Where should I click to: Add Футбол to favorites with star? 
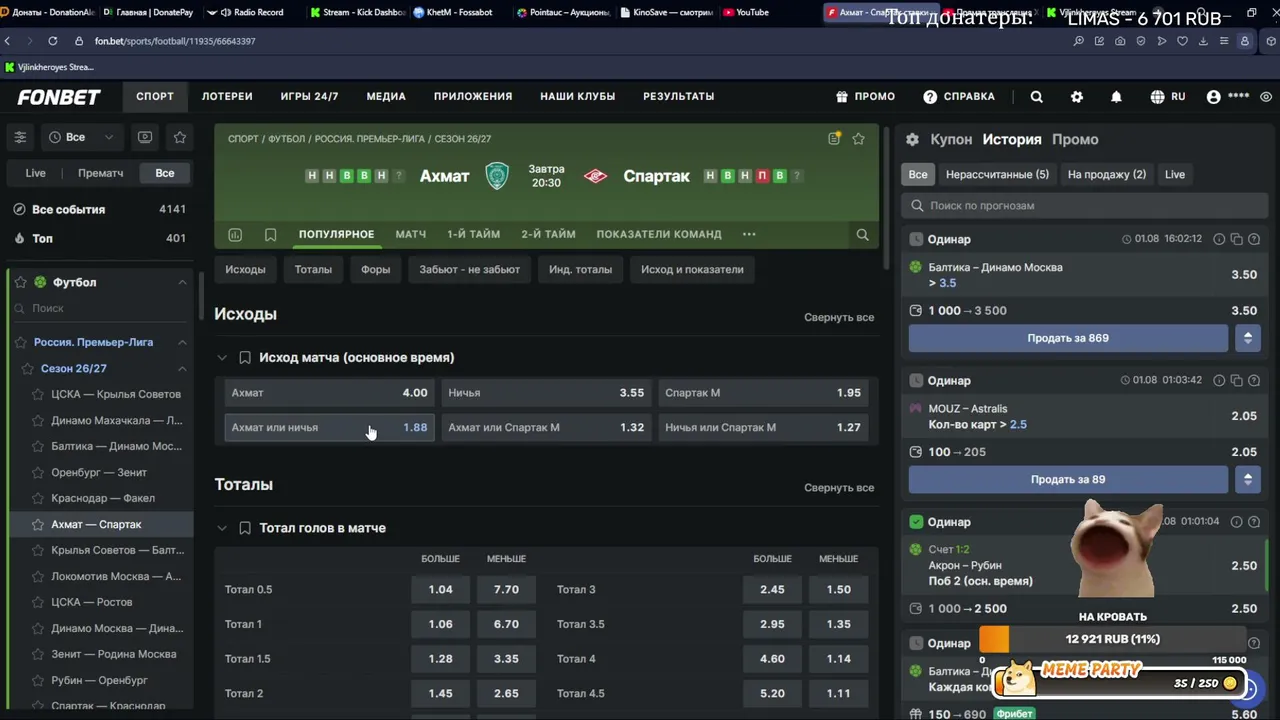pyautogui.click(x=20, y=282)
